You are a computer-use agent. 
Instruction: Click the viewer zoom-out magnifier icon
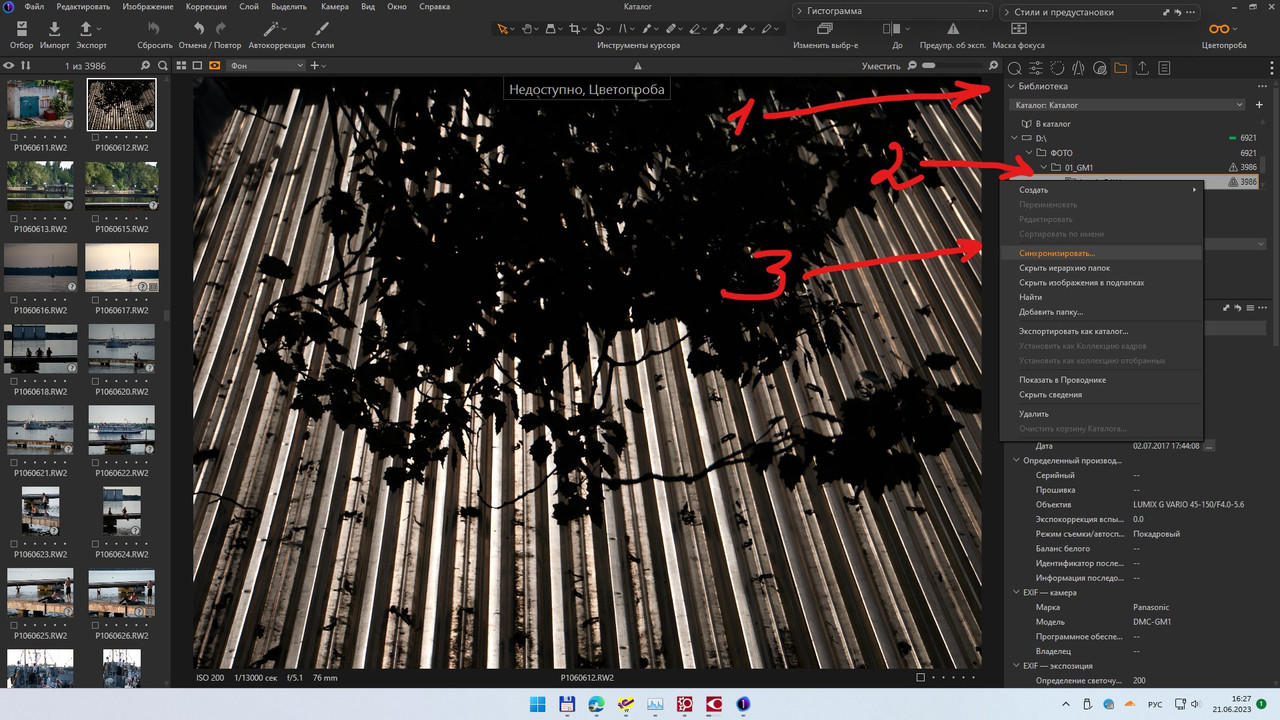[x=912, y=66]
